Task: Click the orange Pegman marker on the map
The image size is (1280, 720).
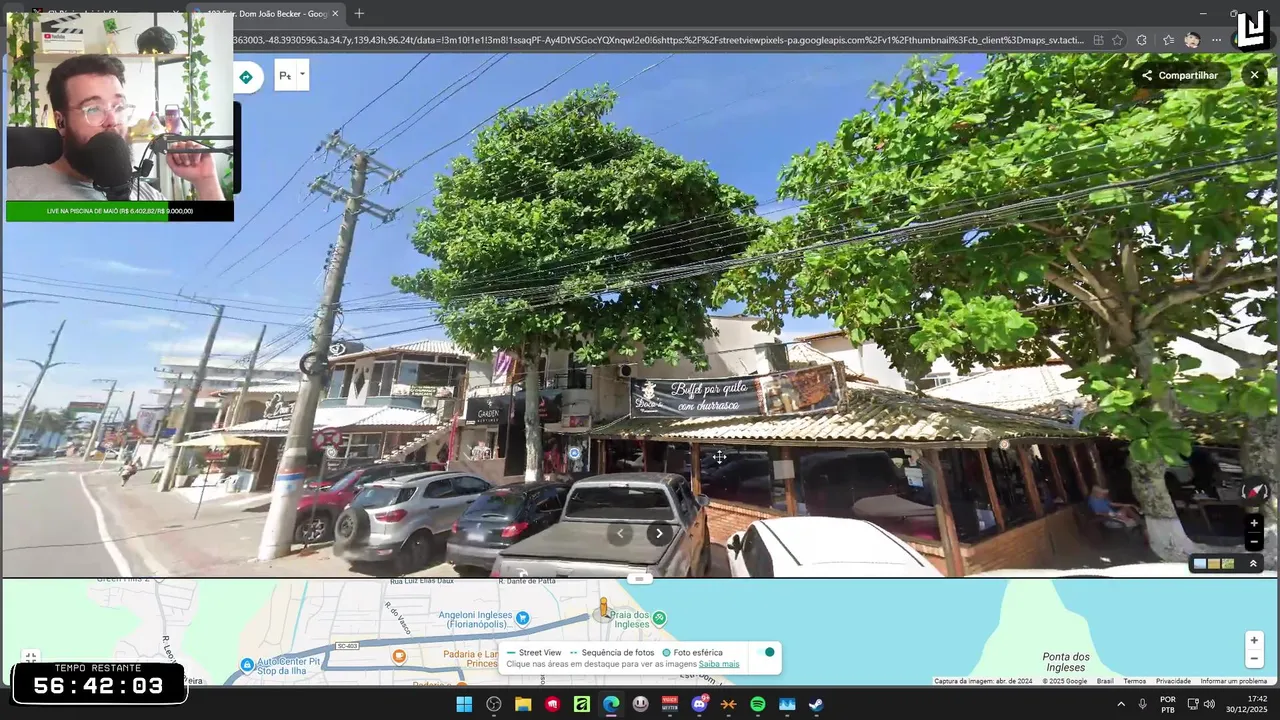Action: [x=603, y=608]
